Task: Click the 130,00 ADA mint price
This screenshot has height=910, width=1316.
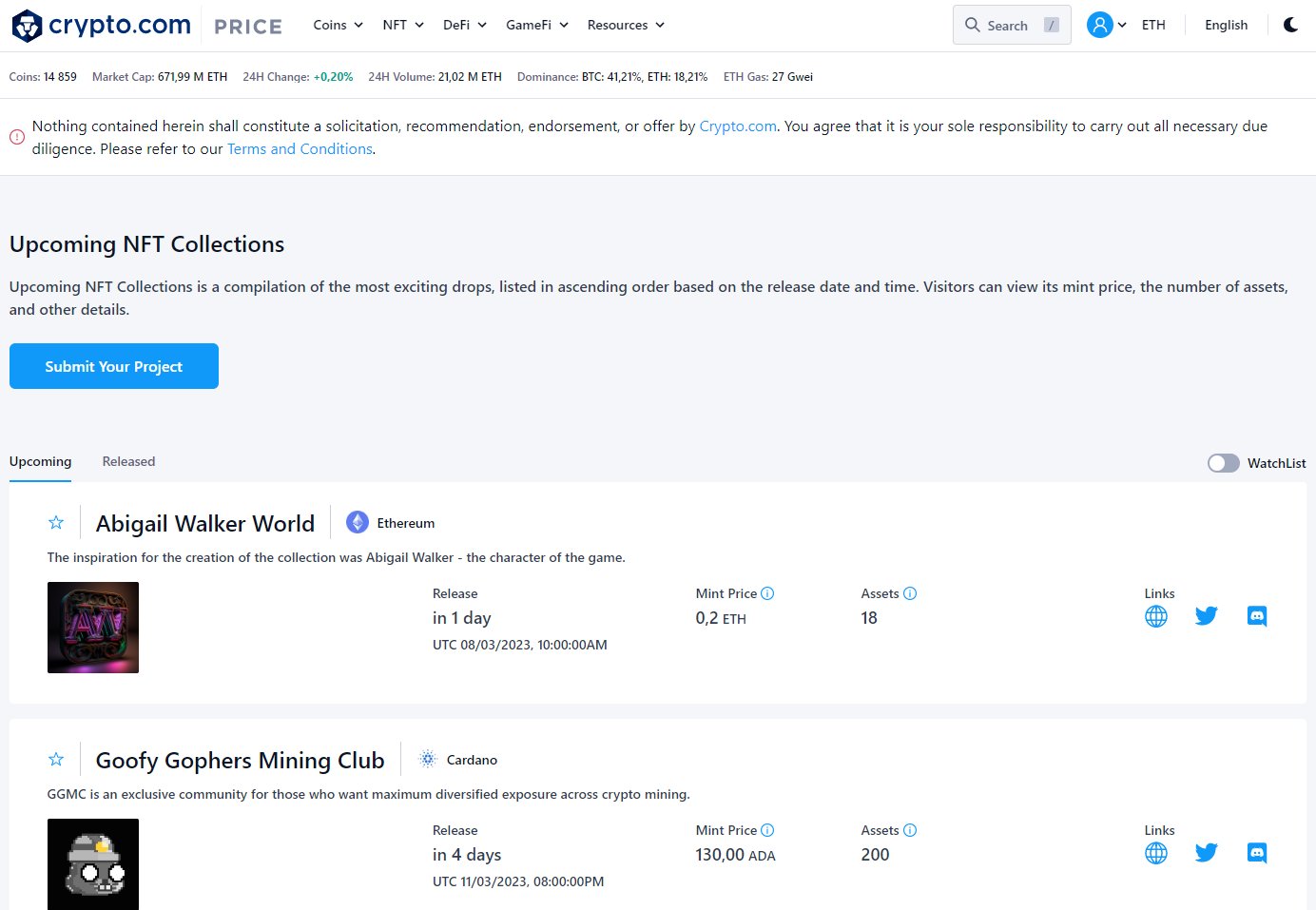Action: [x=736, y=855]
